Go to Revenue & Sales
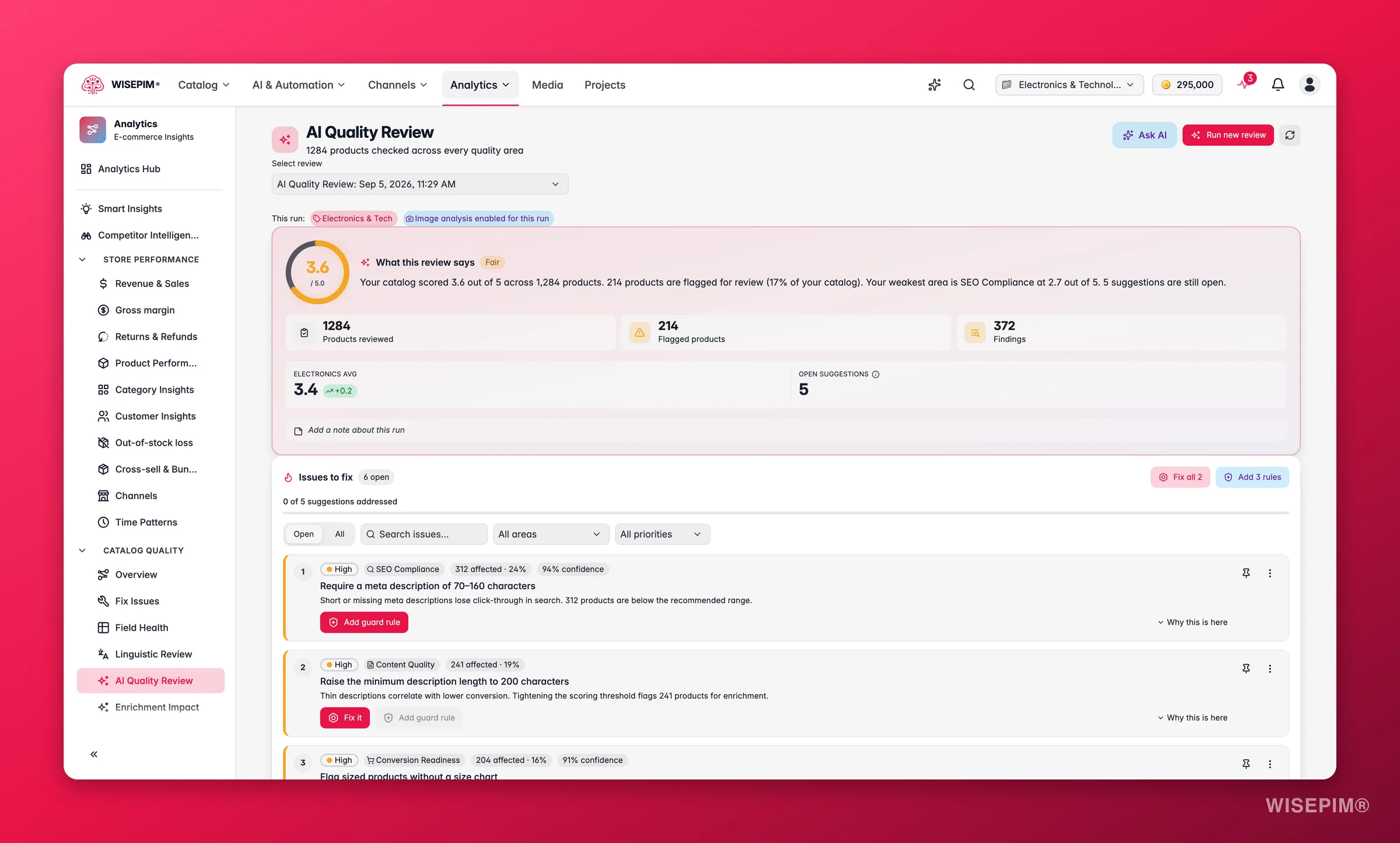 coord(152,284)
